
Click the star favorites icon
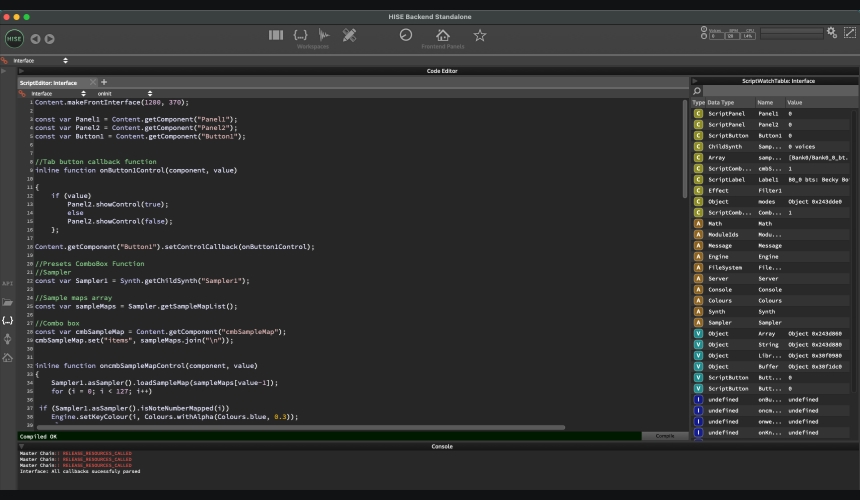click(x=480, y=35)
